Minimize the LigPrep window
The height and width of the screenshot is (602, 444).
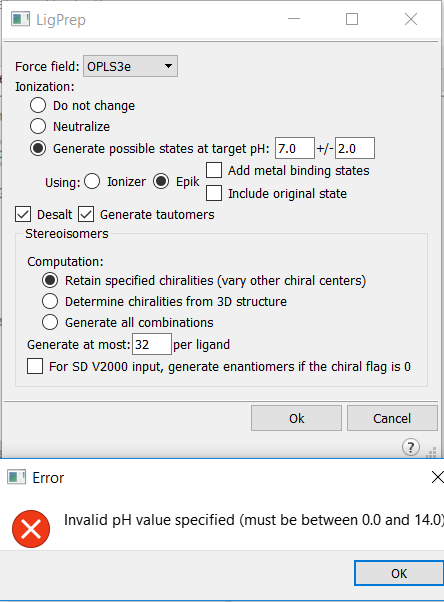click(x=294, y=18)
